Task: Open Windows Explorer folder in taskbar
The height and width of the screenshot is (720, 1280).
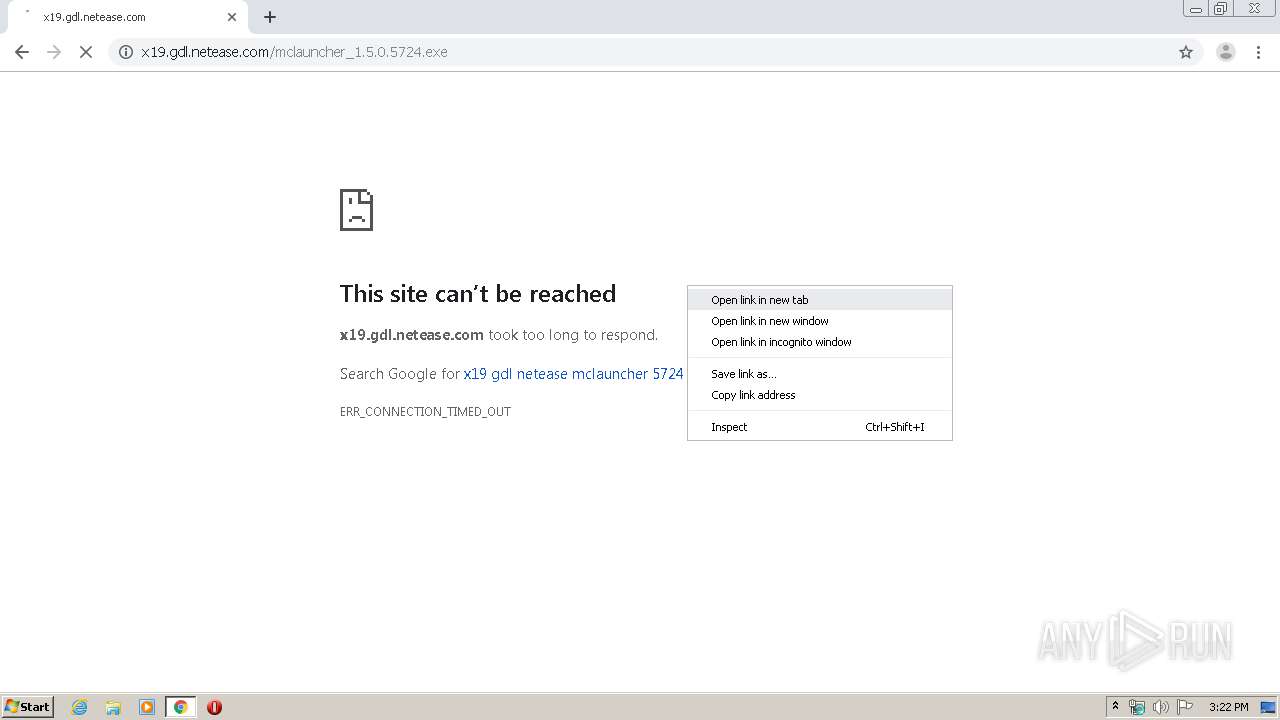Action: 113,707
